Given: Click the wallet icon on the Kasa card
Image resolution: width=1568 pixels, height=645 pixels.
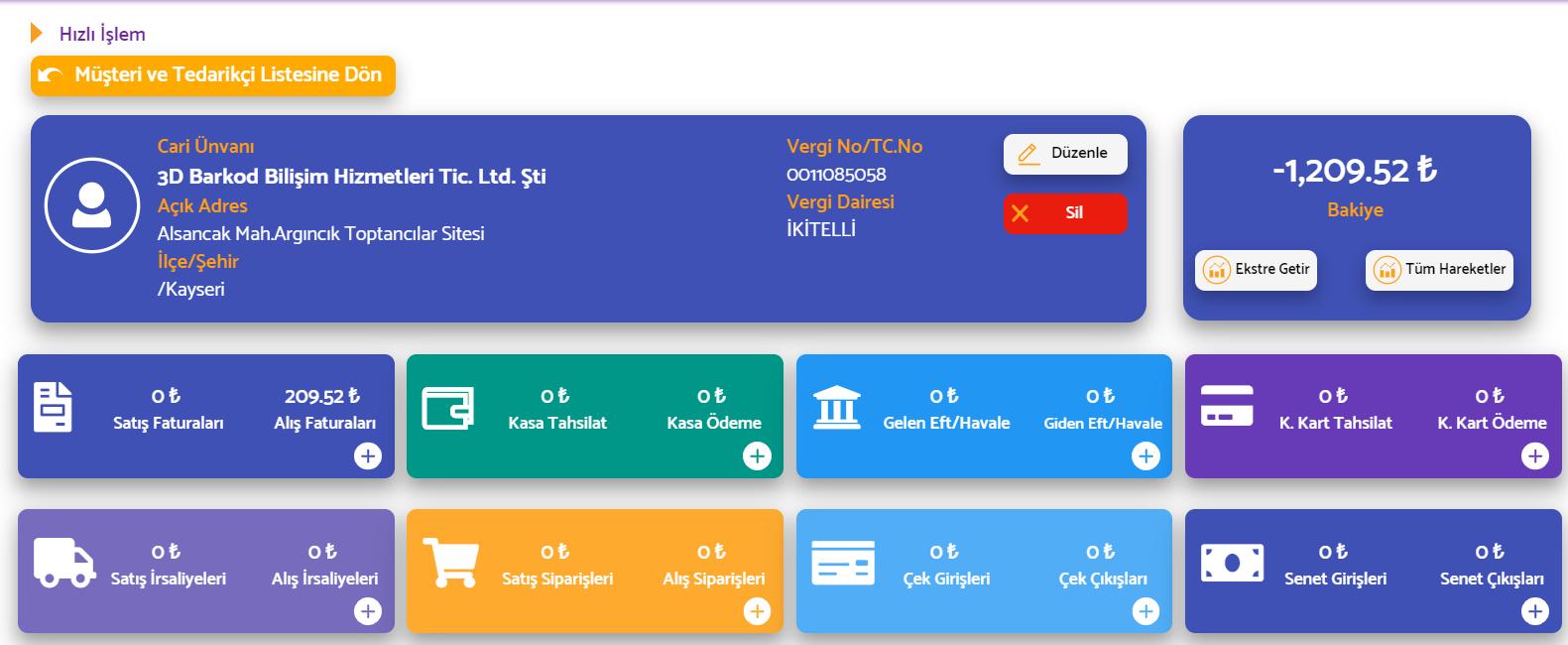Looking at the screenshot, I should pyautogui.click(x=447, y=408).
